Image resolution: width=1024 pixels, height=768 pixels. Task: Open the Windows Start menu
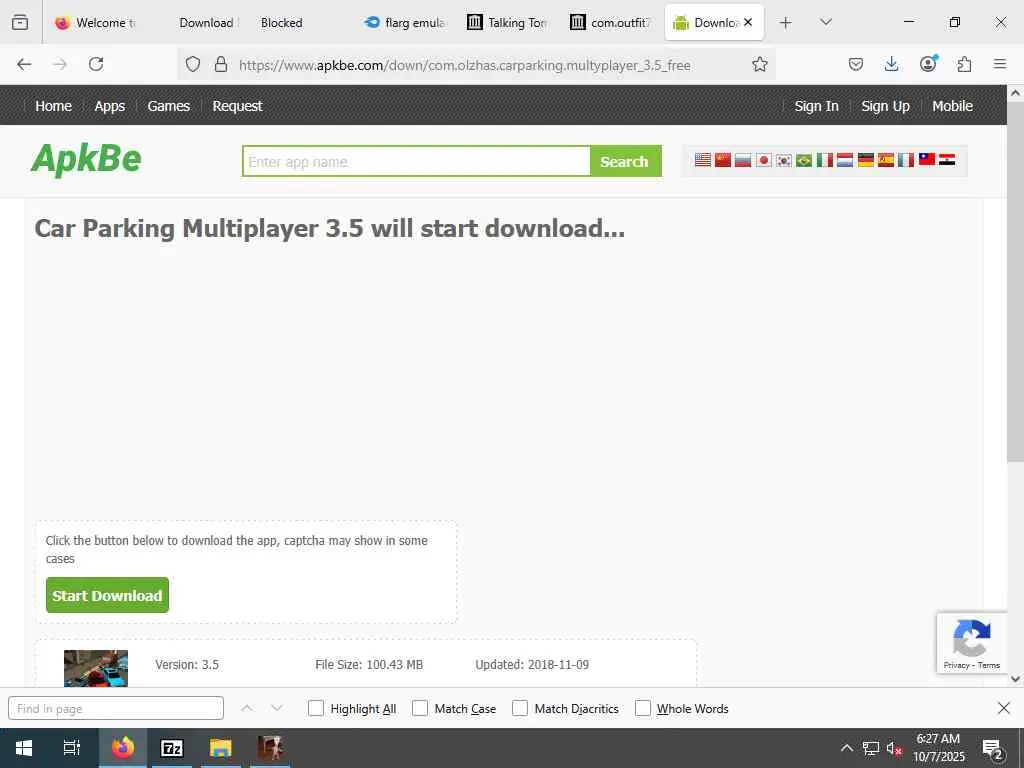click(x=24, y=748)
